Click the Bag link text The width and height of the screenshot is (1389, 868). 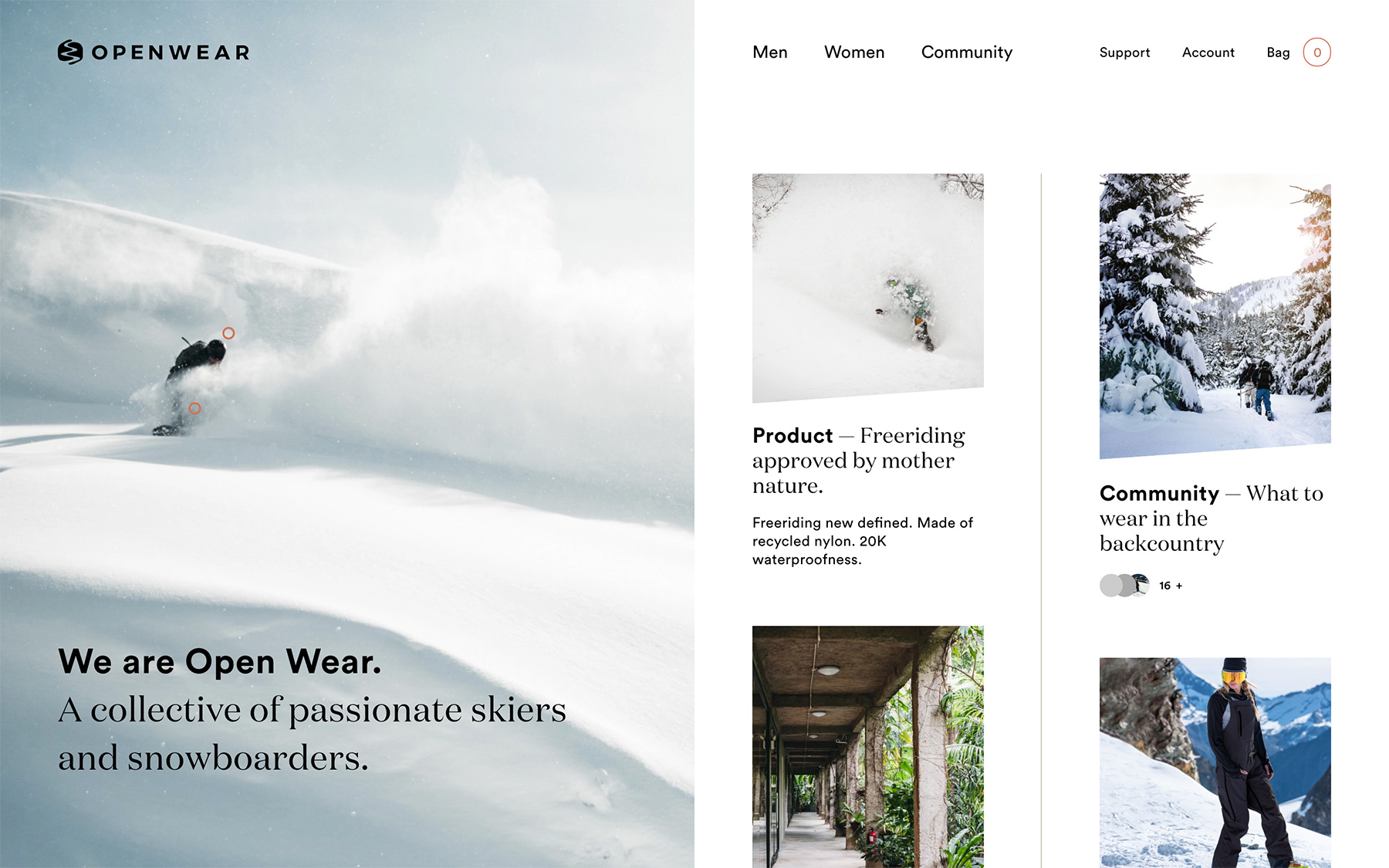tap(1278, 52)
